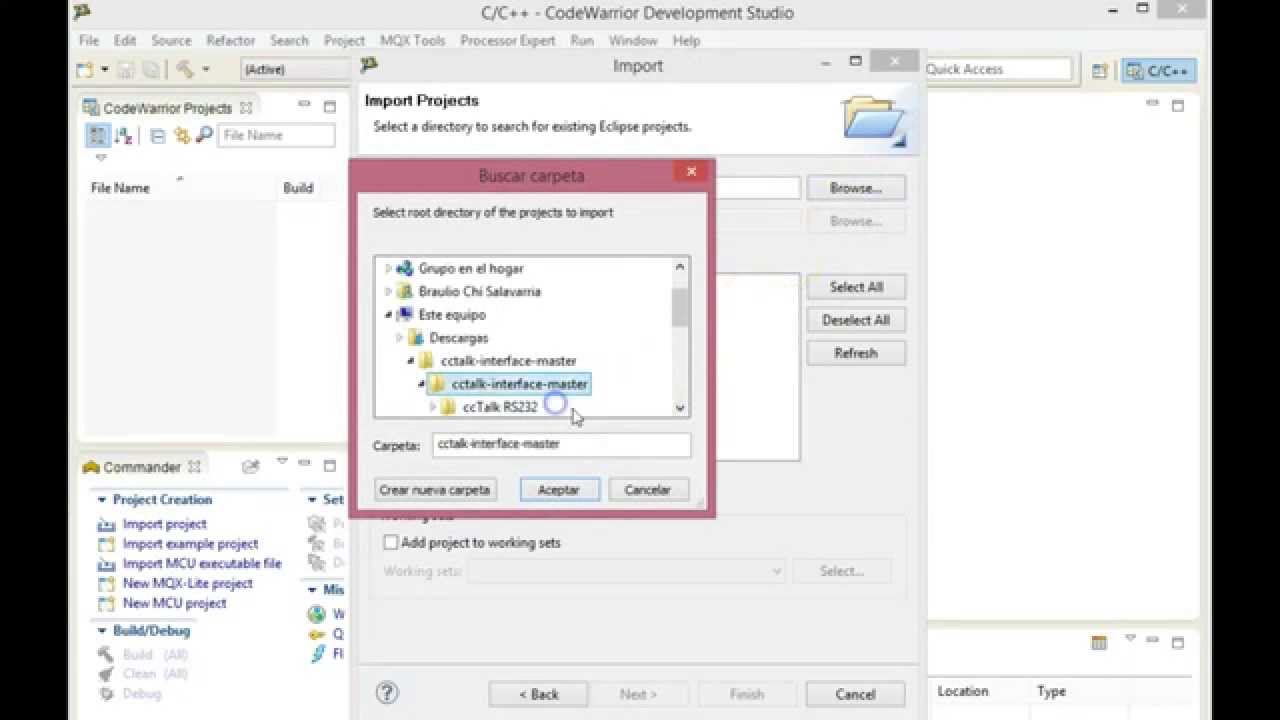This screenshot has width=1280, height=720.
Task: Collapse the Este equipo tree node
Action: (388, 314)
